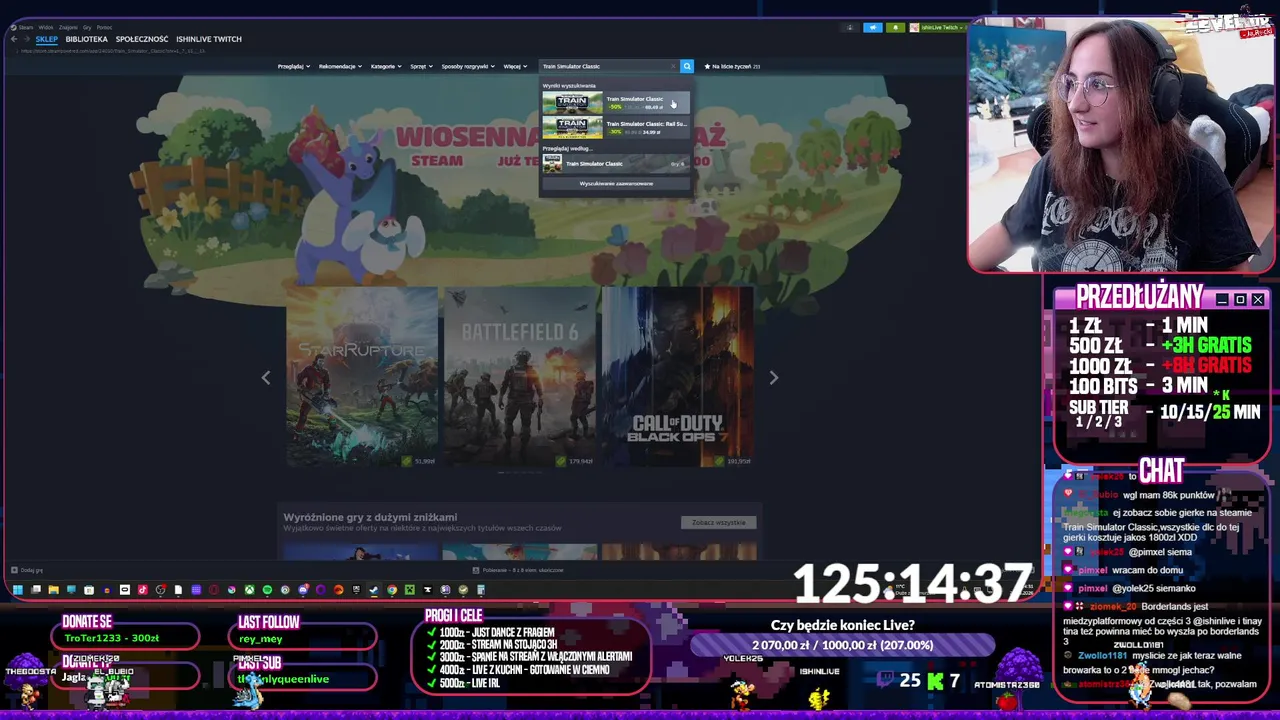Screen dimensions: 1280x720
Task: Open Call of Duty Black Ops 7 card
Action: (677, 377)
